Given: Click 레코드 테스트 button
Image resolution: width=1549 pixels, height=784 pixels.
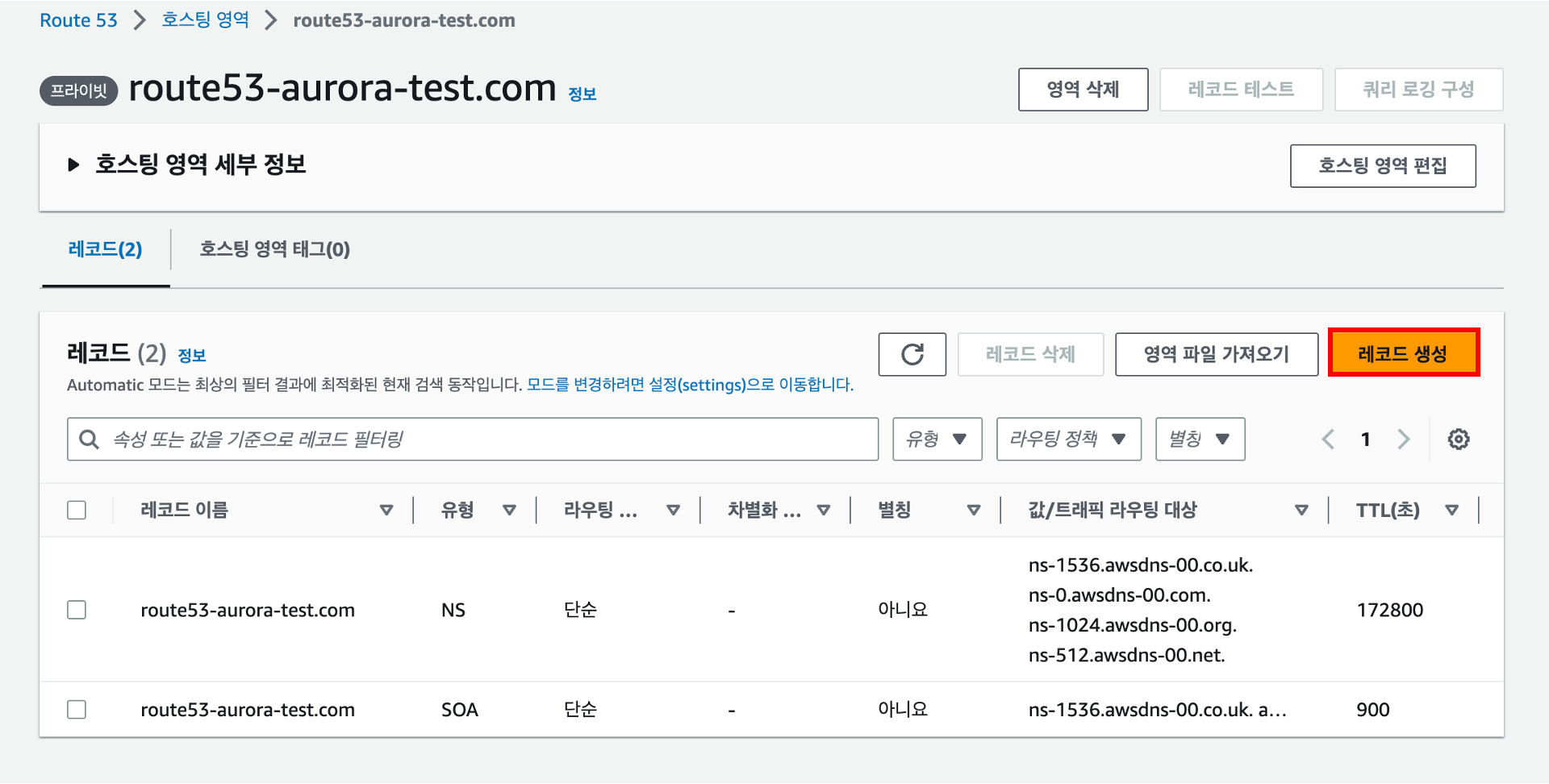Looking at the screenshot, I should pyautogui.click(x=1242, y=90).
